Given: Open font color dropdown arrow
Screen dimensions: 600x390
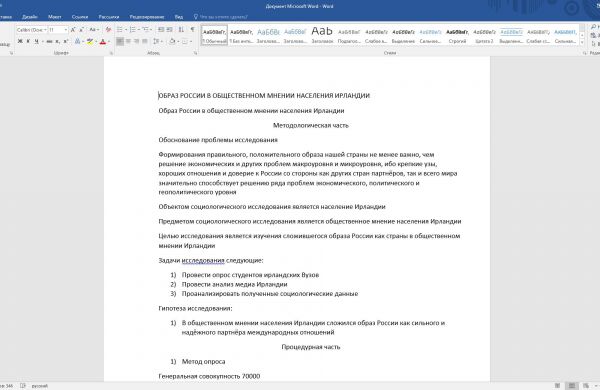Looking at the screenshot, I should (109, 41).
